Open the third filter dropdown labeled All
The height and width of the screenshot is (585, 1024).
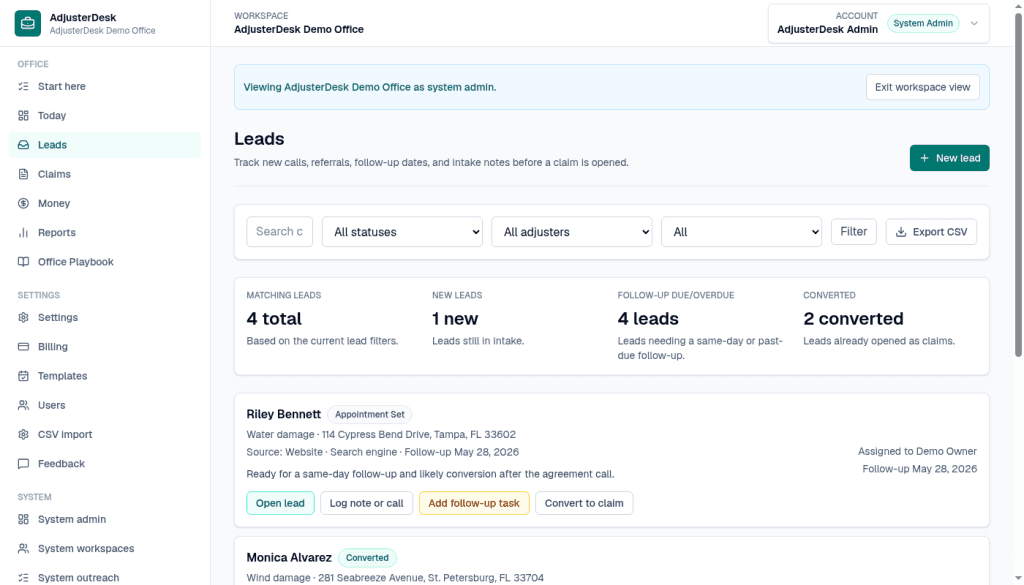click(741, 232)
